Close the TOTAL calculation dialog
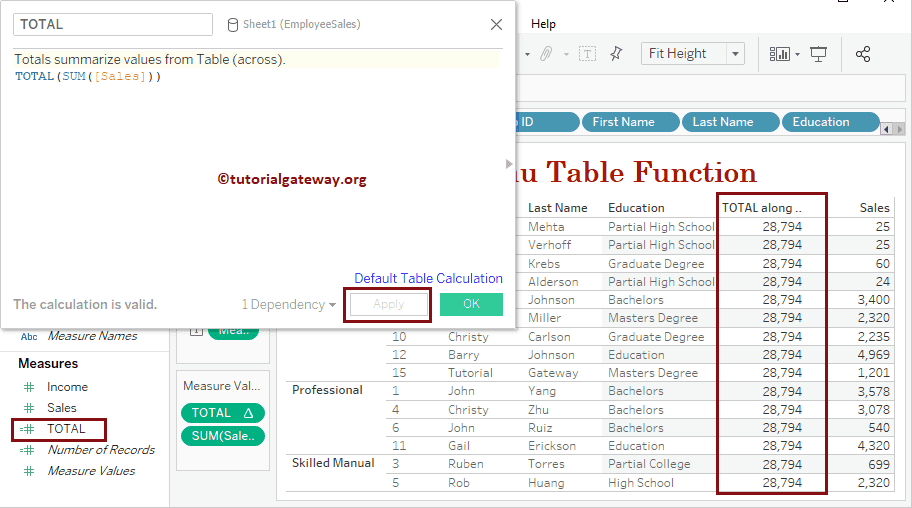The image size is (912, 508). 496,24
